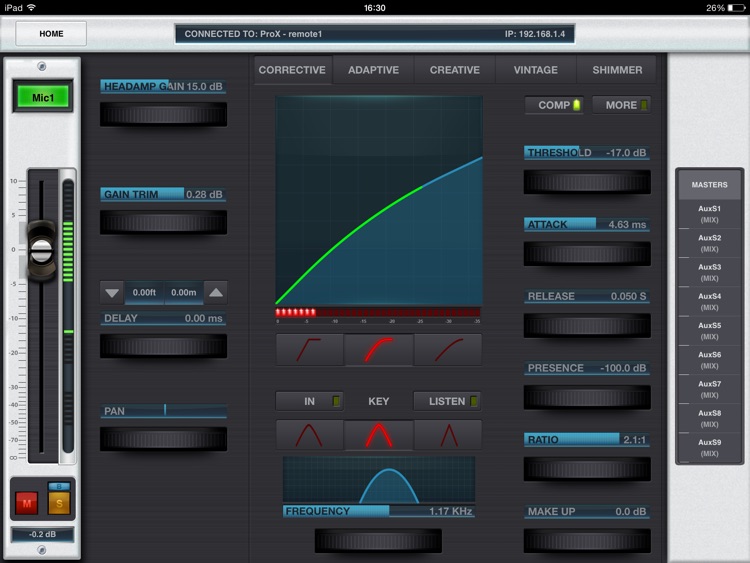Image resolution: width=750 pixels, height=563 pixels.
Task: Select the hard knee compressor curve icon
Action: [309, 350]
